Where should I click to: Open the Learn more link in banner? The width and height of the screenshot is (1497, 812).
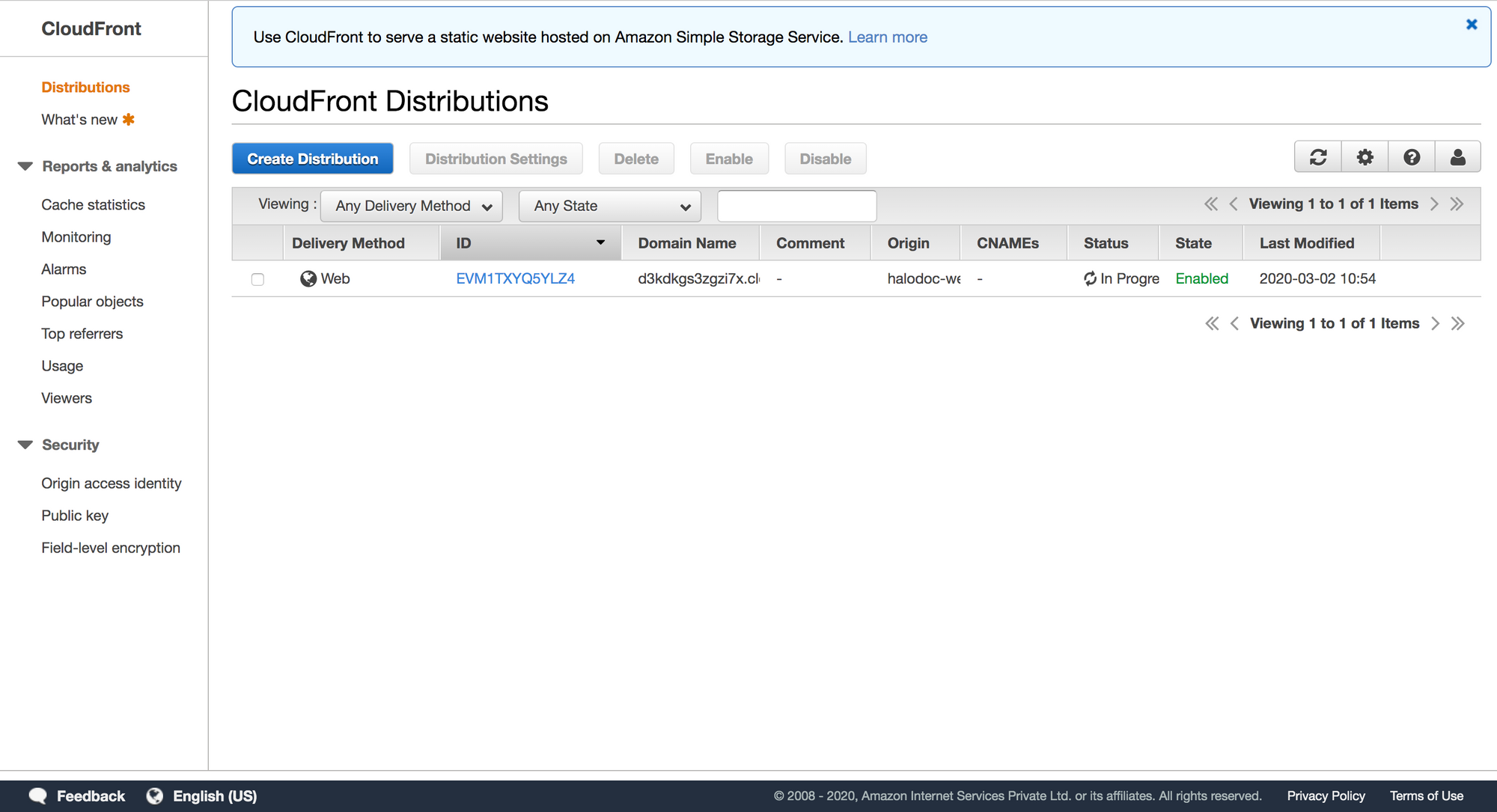[x=887, y=37]
